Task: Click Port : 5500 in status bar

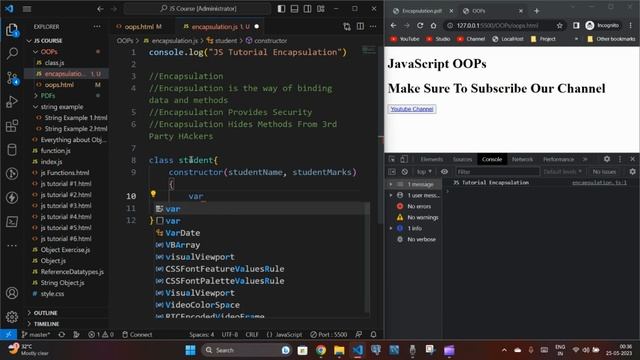Action: 329,334
